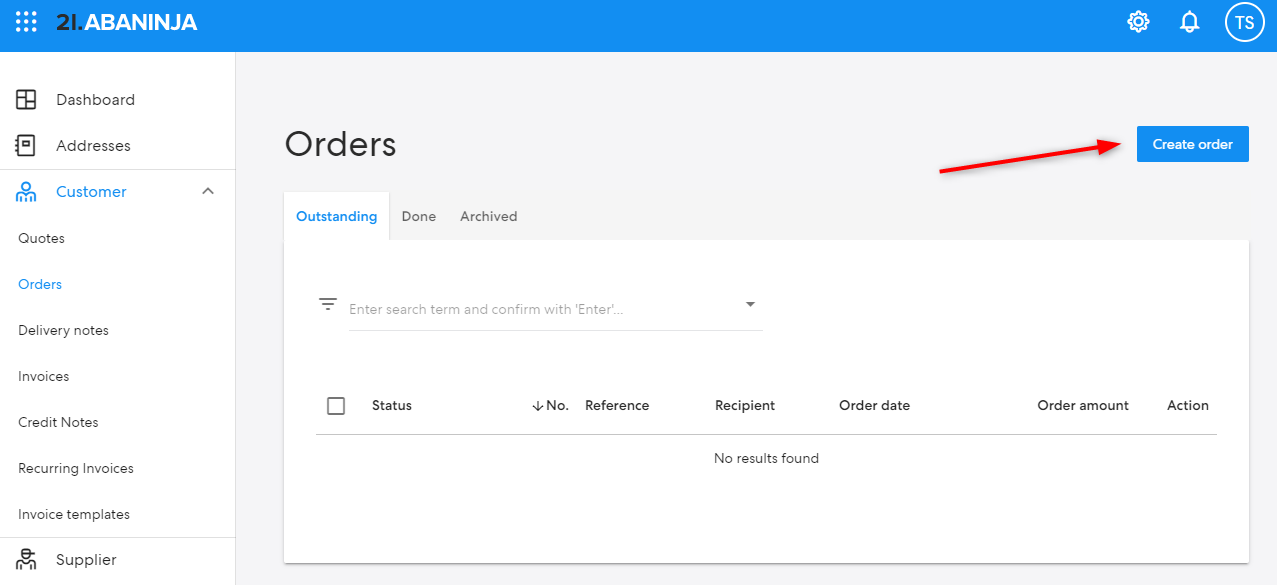Viewport: 1277px width, 585px height.
Task: Collapse the Customer section chevron
Action: [208, 191]
